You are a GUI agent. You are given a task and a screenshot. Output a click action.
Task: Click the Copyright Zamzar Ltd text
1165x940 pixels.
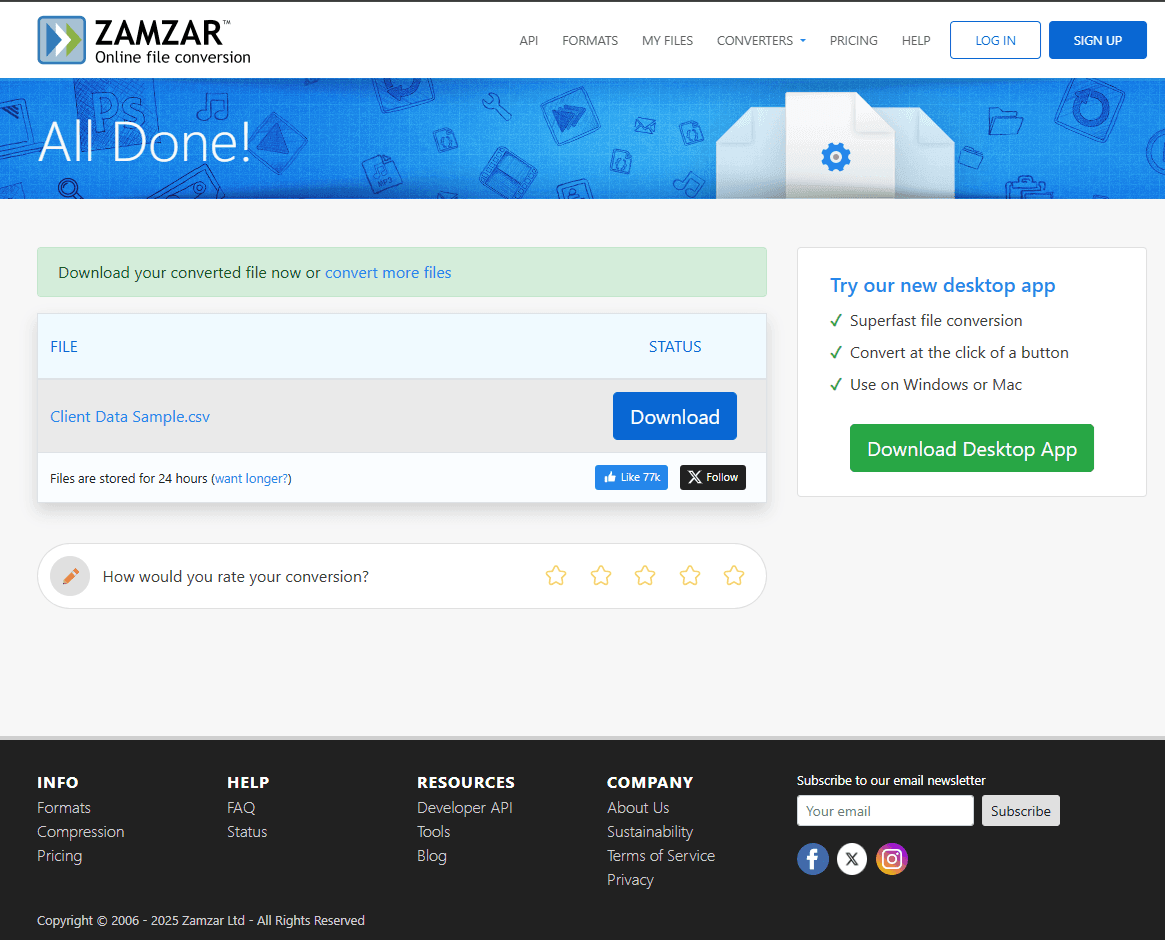point(201,920)
